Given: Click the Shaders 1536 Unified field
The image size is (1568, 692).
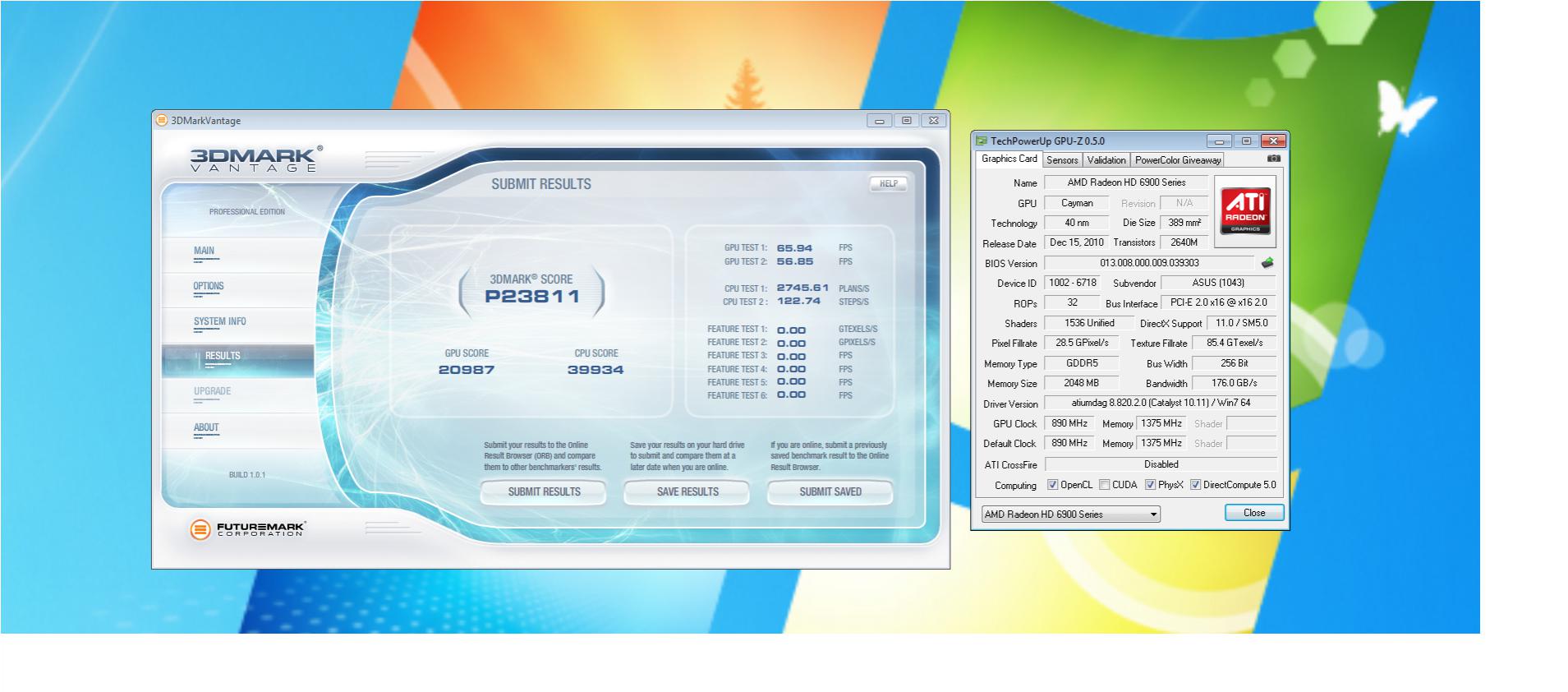Looking at the screenshot, I should pyautogui.click(x=1089, y=323).
